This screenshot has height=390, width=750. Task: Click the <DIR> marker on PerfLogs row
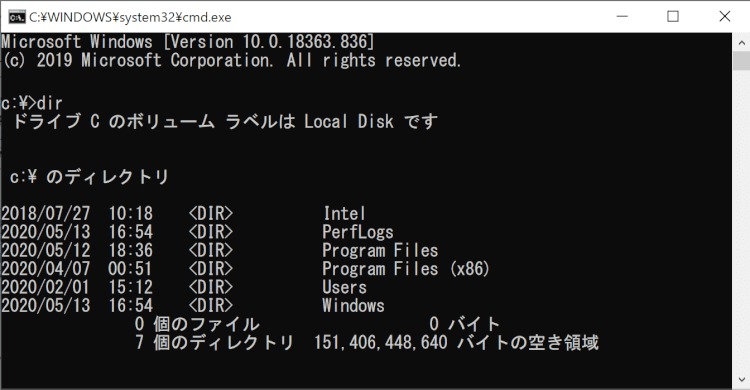[x=211, y=232]
